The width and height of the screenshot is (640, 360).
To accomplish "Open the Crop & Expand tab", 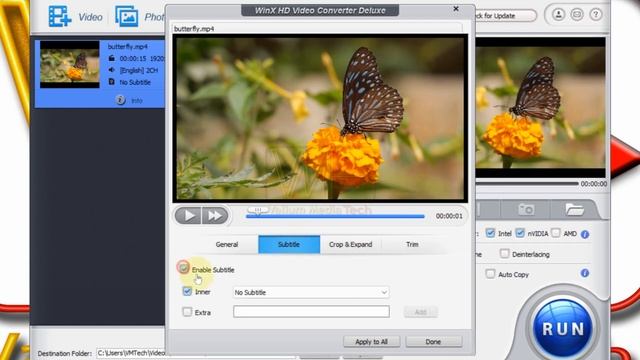I will (x=351, y=244).
